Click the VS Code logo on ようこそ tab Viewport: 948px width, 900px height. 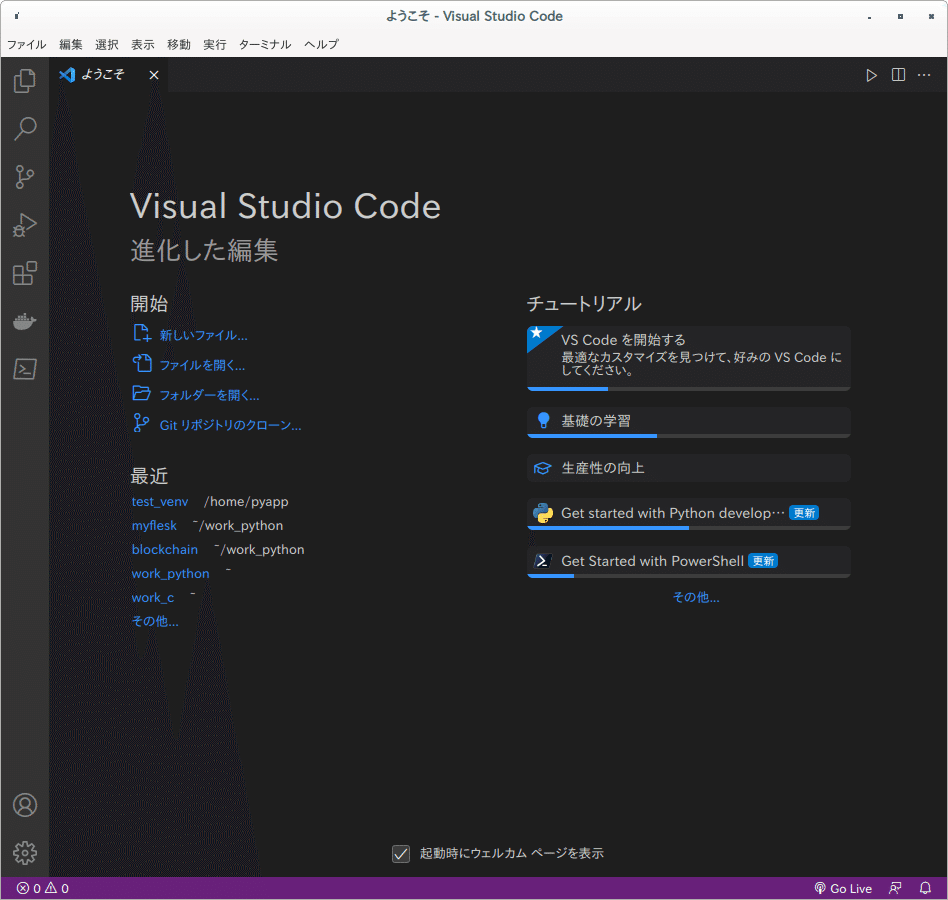[x=67, y=75]
